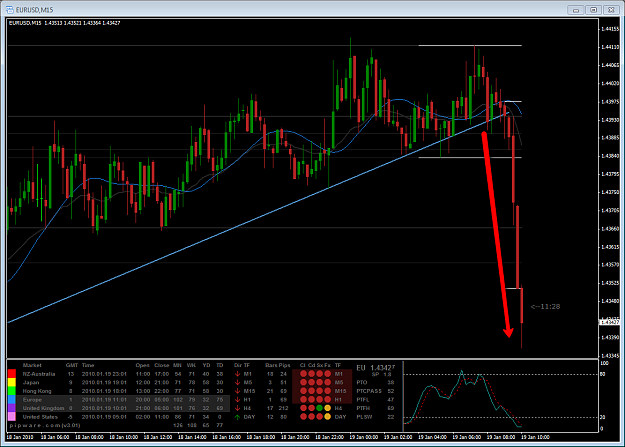Click the down arrow for H1 timeframe

238,400
